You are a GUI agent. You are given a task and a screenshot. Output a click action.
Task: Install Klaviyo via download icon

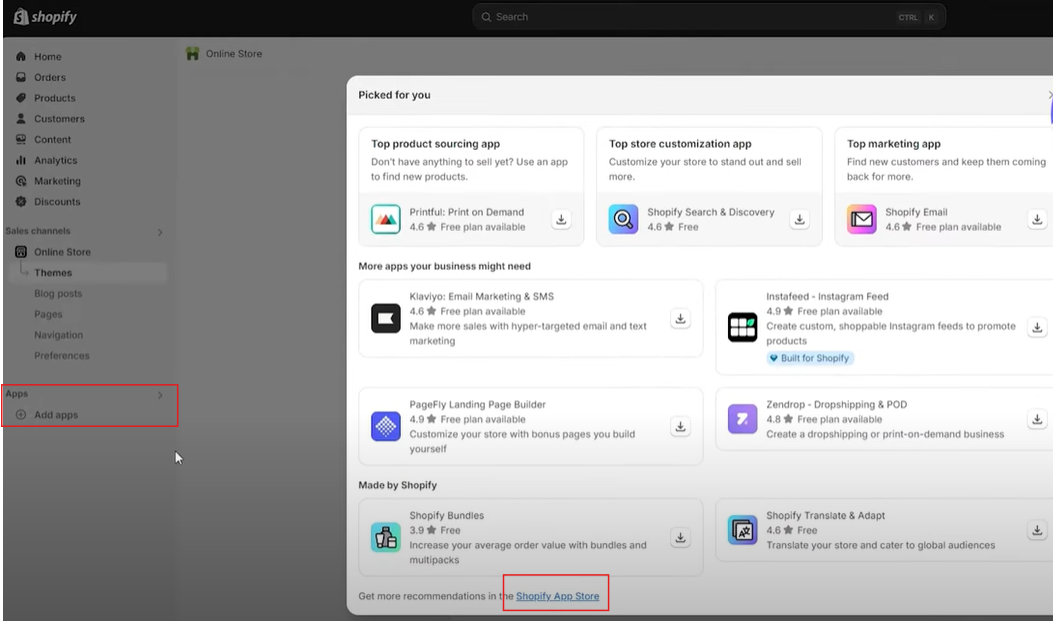coord(680,319)
